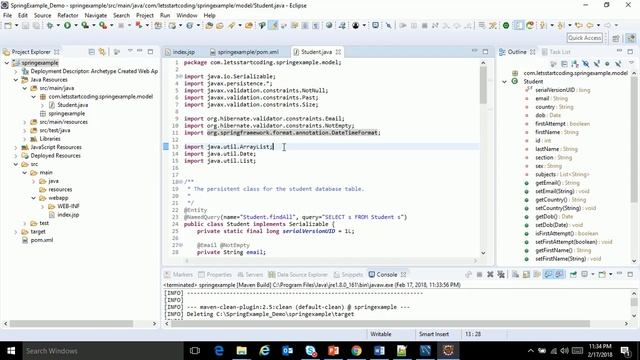Toggle Word Wrap in Console toolbar
Image resolution: width=640 pixels, height=360 pixels.
pos(537,274)
